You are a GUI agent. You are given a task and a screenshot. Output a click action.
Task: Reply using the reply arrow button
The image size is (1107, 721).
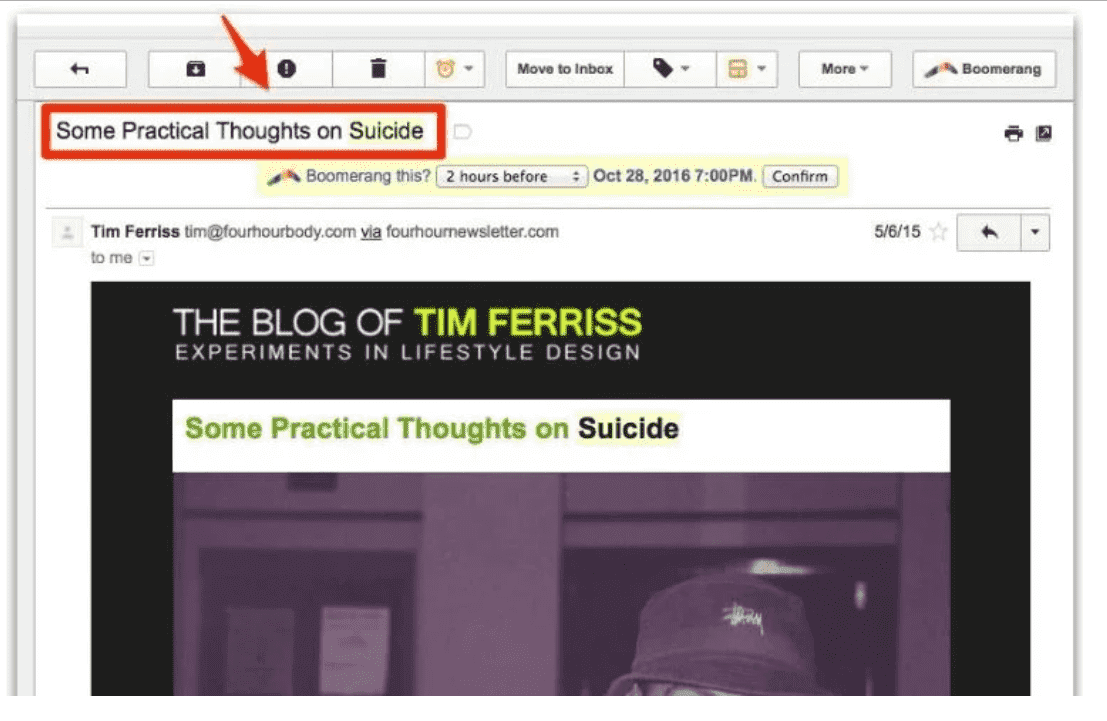pyautogui.click(x=989, y=232)
